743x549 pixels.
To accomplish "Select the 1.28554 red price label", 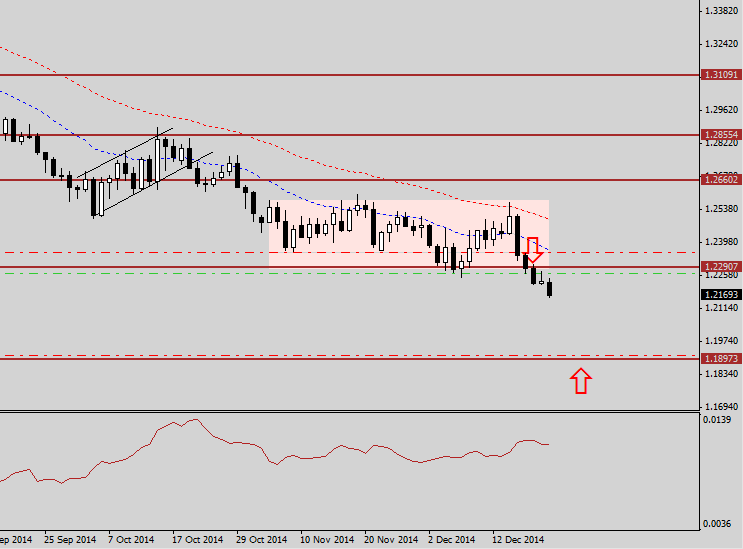I will point(721,134).
